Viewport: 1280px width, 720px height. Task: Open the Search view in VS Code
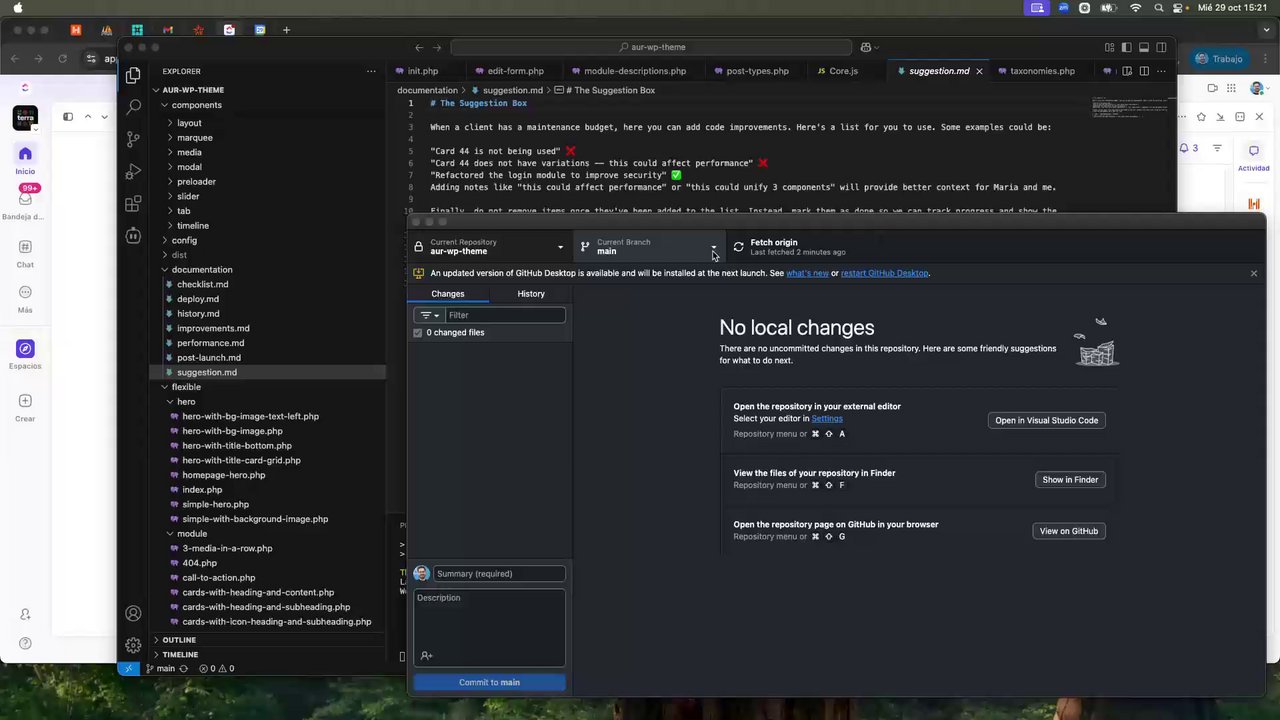pos(133,107)
